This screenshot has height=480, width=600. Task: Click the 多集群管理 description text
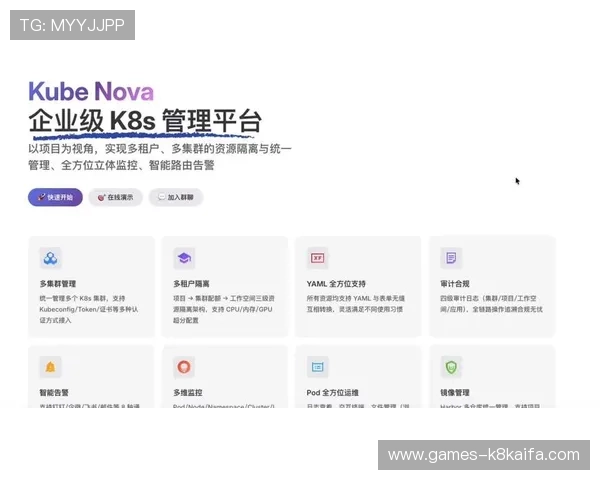(89, 309)
